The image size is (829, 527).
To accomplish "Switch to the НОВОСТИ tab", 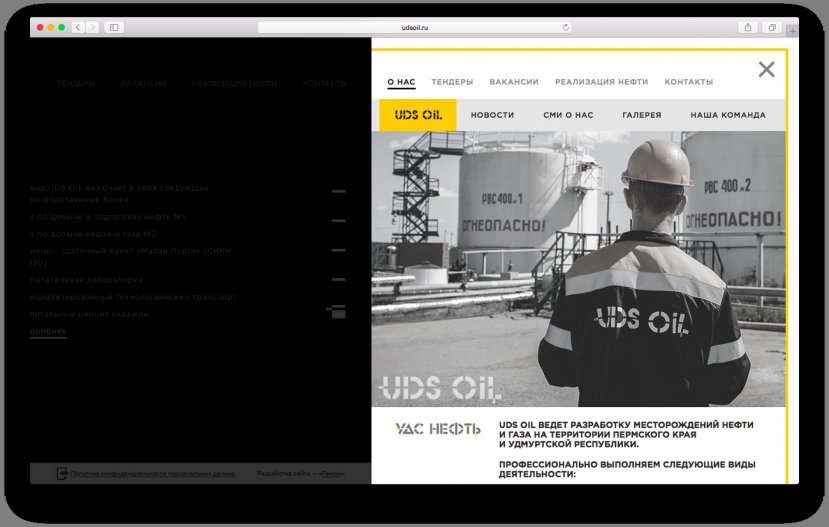I will [492, 115].
